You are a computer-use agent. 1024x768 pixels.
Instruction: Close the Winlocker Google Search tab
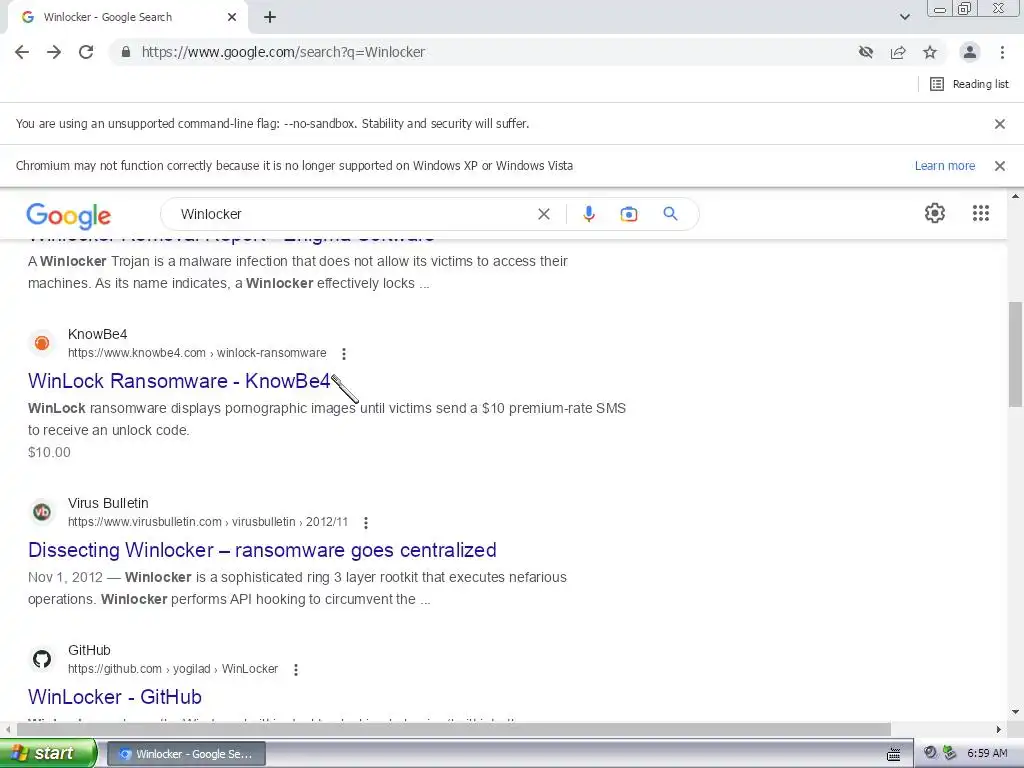[232, 17]
